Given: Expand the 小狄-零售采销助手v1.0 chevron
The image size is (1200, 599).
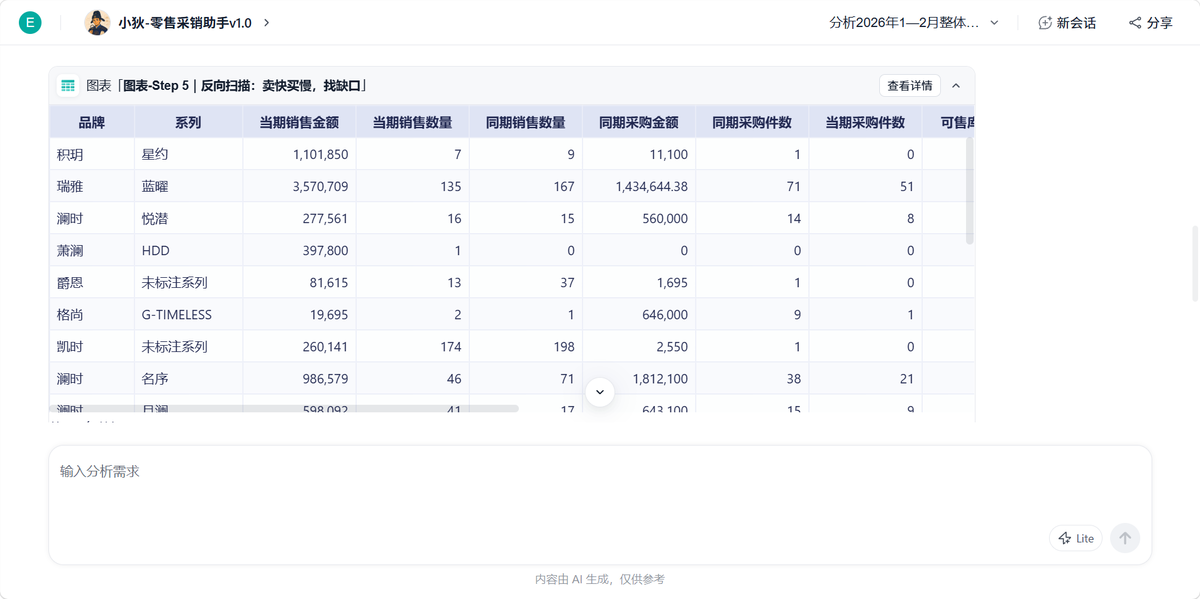Looking at the screenshot, I should point(267,22).
